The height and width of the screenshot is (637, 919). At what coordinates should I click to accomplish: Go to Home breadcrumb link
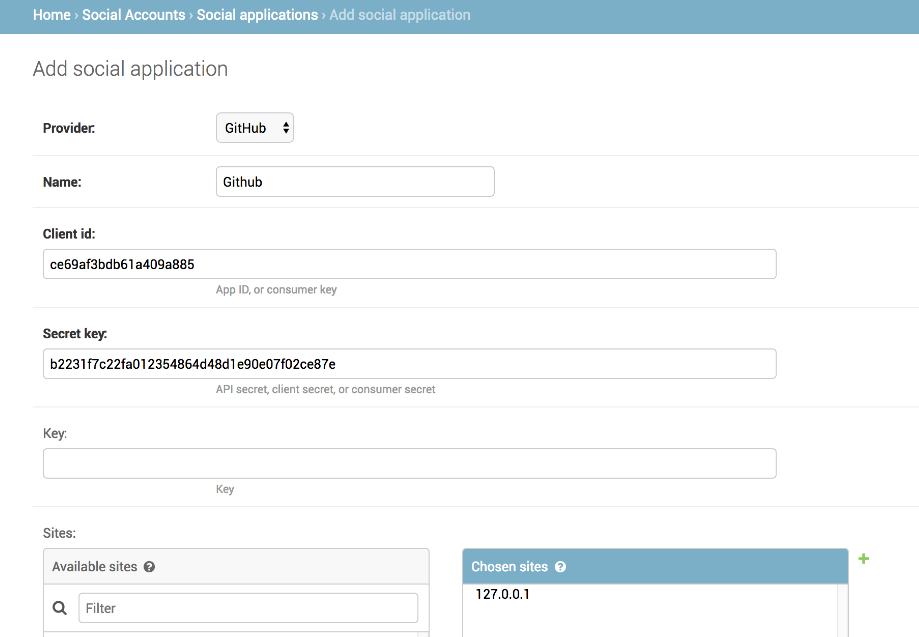[52, 15]
